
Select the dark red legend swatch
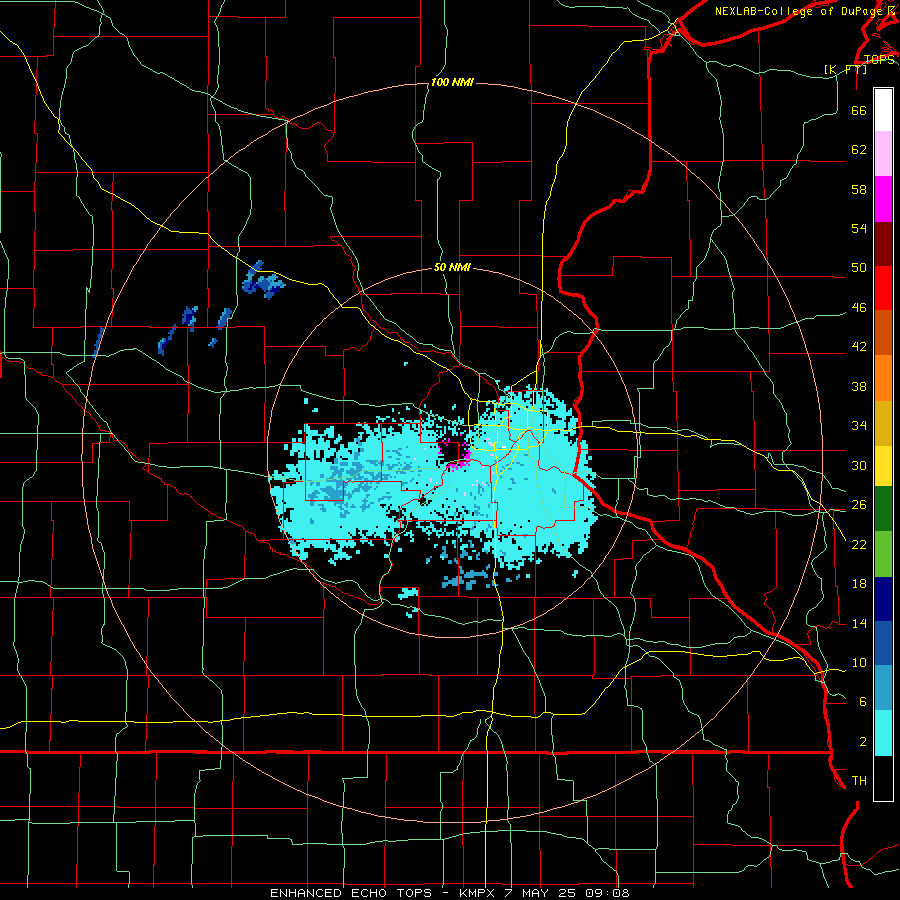[x=883, y=244]
